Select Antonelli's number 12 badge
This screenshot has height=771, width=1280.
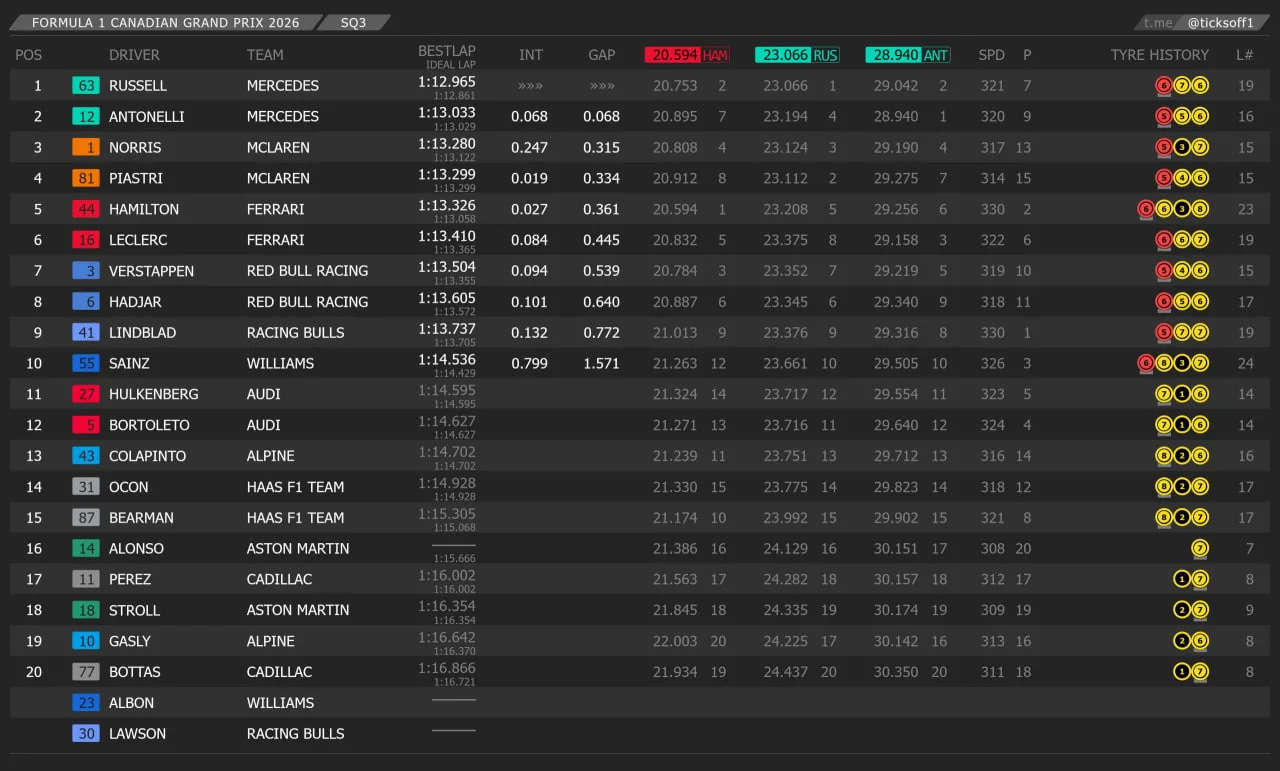[x=86, y=117]
